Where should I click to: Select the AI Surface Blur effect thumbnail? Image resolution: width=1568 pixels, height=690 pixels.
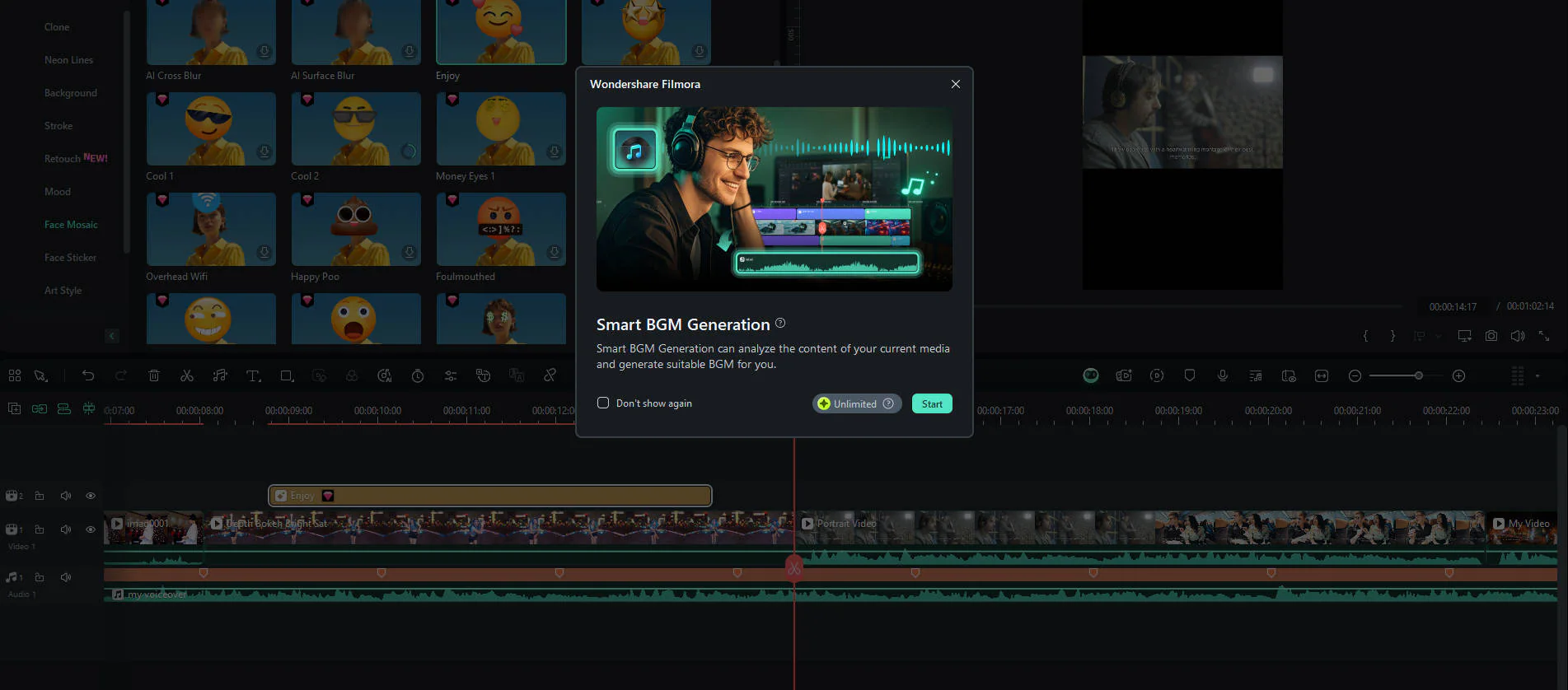click(x=356, y=32)
